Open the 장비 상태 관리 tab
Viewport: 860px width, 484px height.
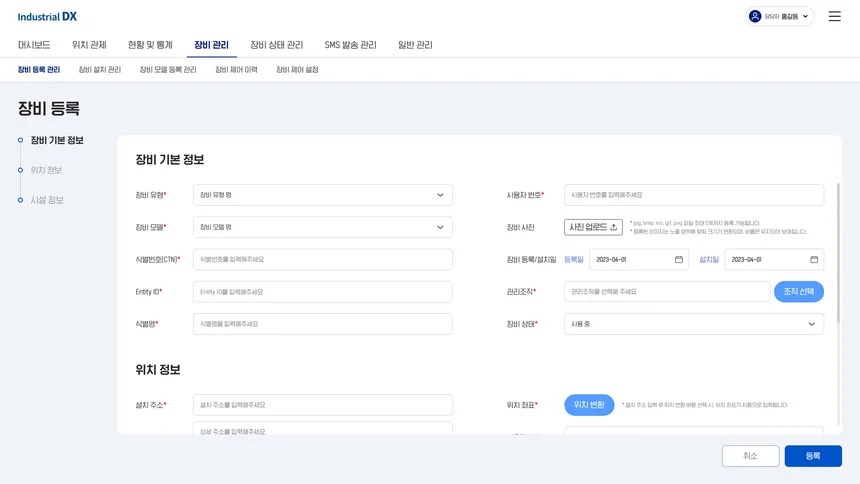(276, 45)
